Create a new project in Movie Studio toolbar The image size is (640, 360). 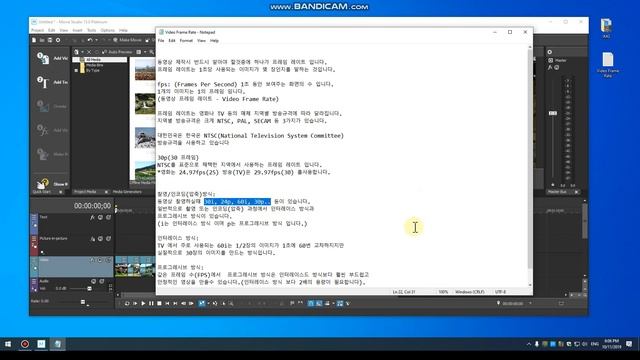[34, 40]
